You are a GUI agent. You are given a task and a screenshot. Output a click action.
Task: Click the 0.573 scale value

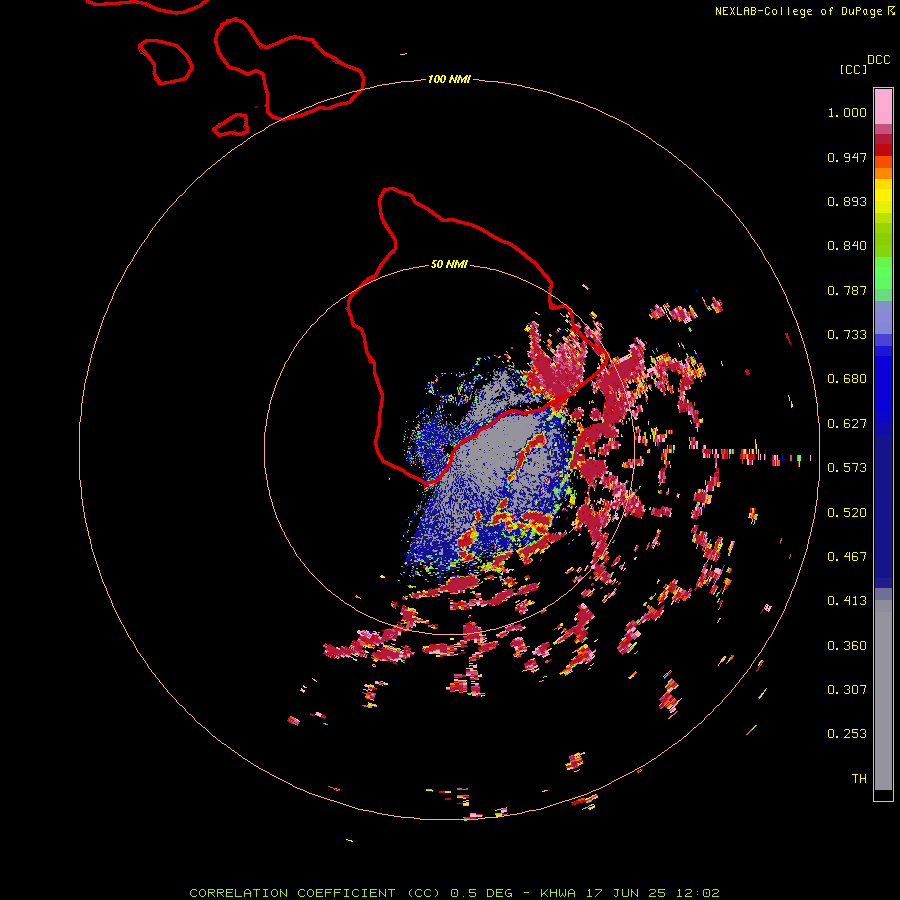(847, 468)
